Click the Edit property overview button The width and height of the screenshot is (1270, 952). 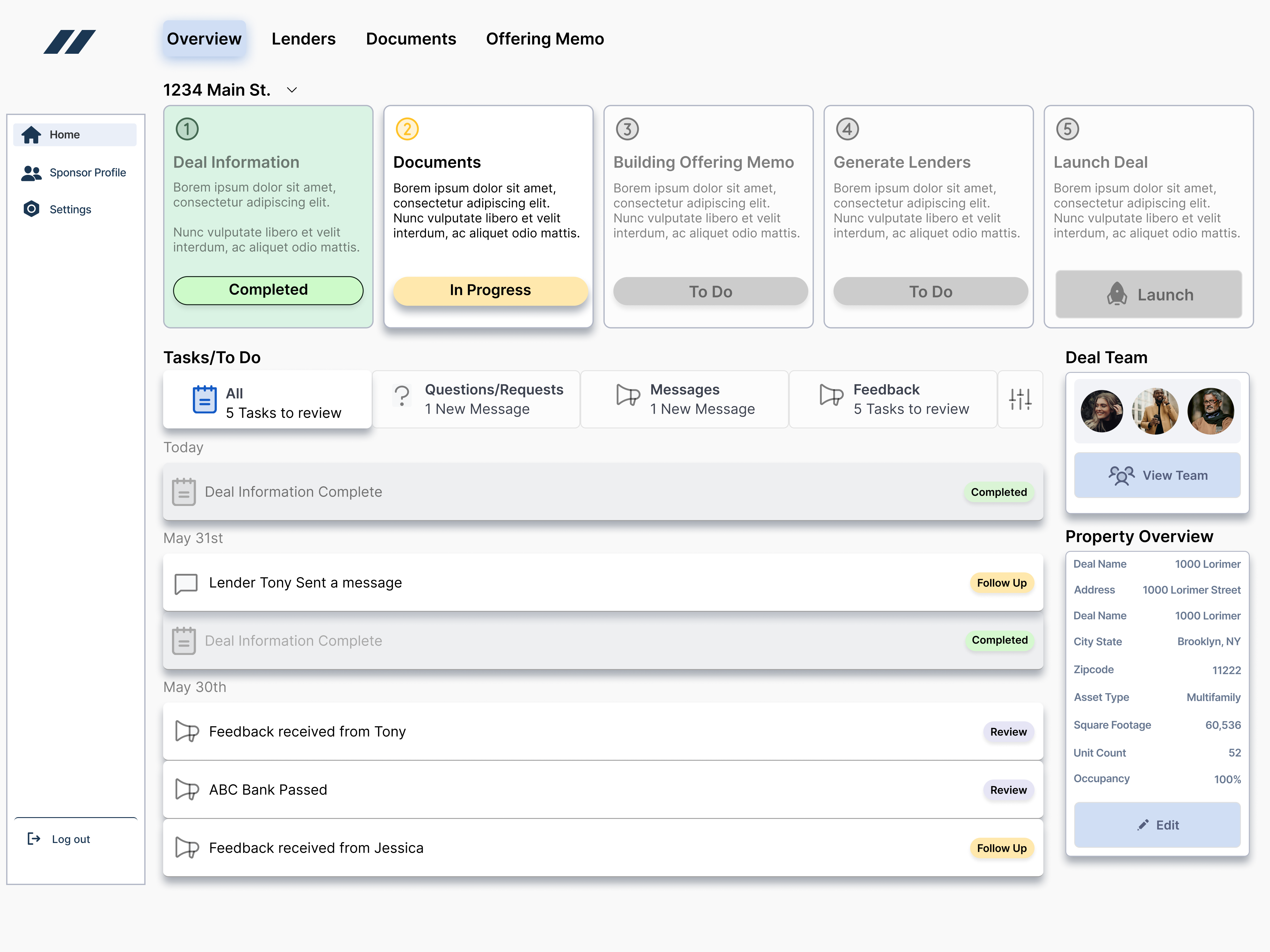(1157, 824)
